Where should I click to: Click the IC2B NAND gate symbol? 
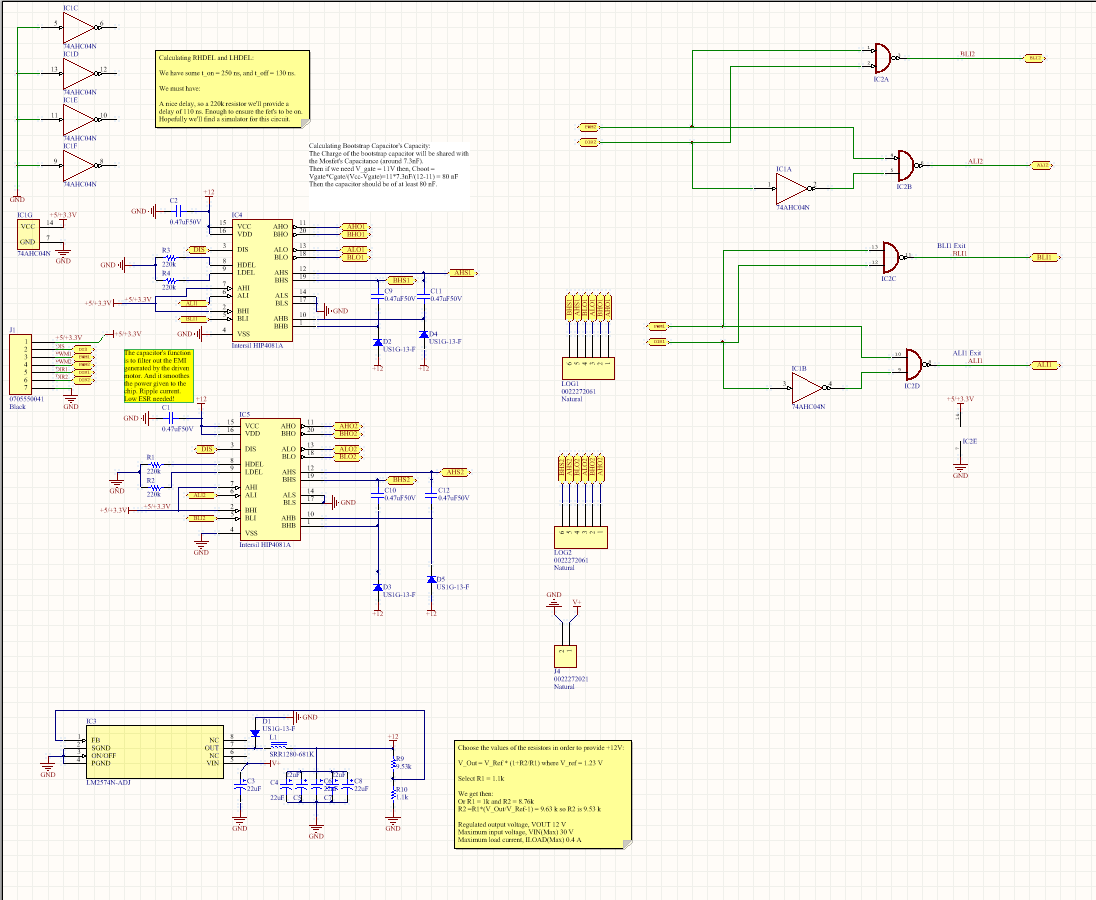tap(906, 165)
